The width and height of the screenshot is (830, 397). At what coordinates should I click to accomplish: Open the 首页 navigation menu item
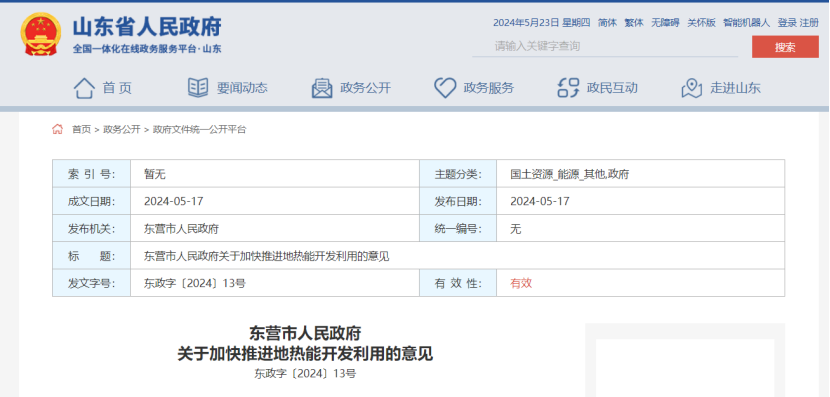(117, 88)
